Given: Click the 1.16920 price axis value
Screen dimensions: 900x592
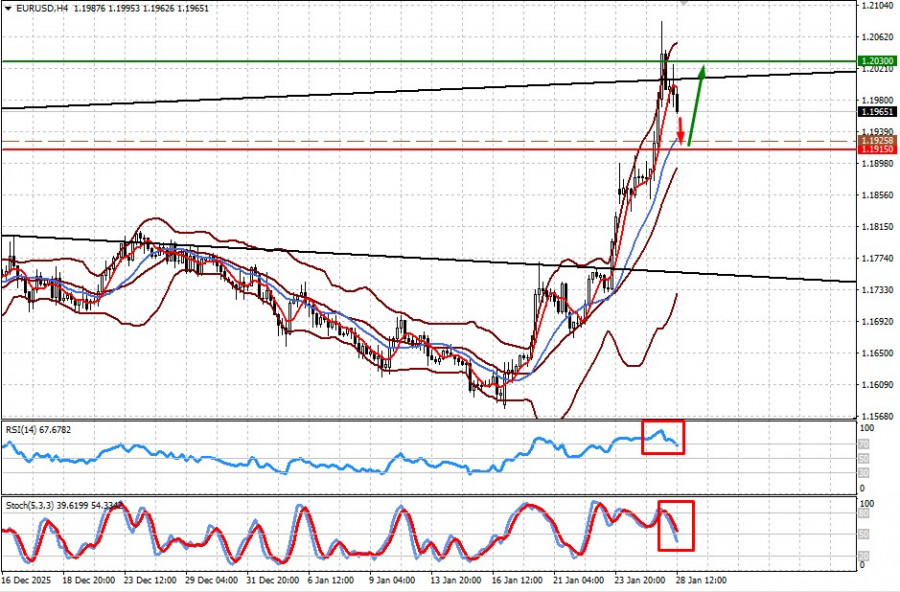Looking at the screenshot, I should [x=878, y=322].
